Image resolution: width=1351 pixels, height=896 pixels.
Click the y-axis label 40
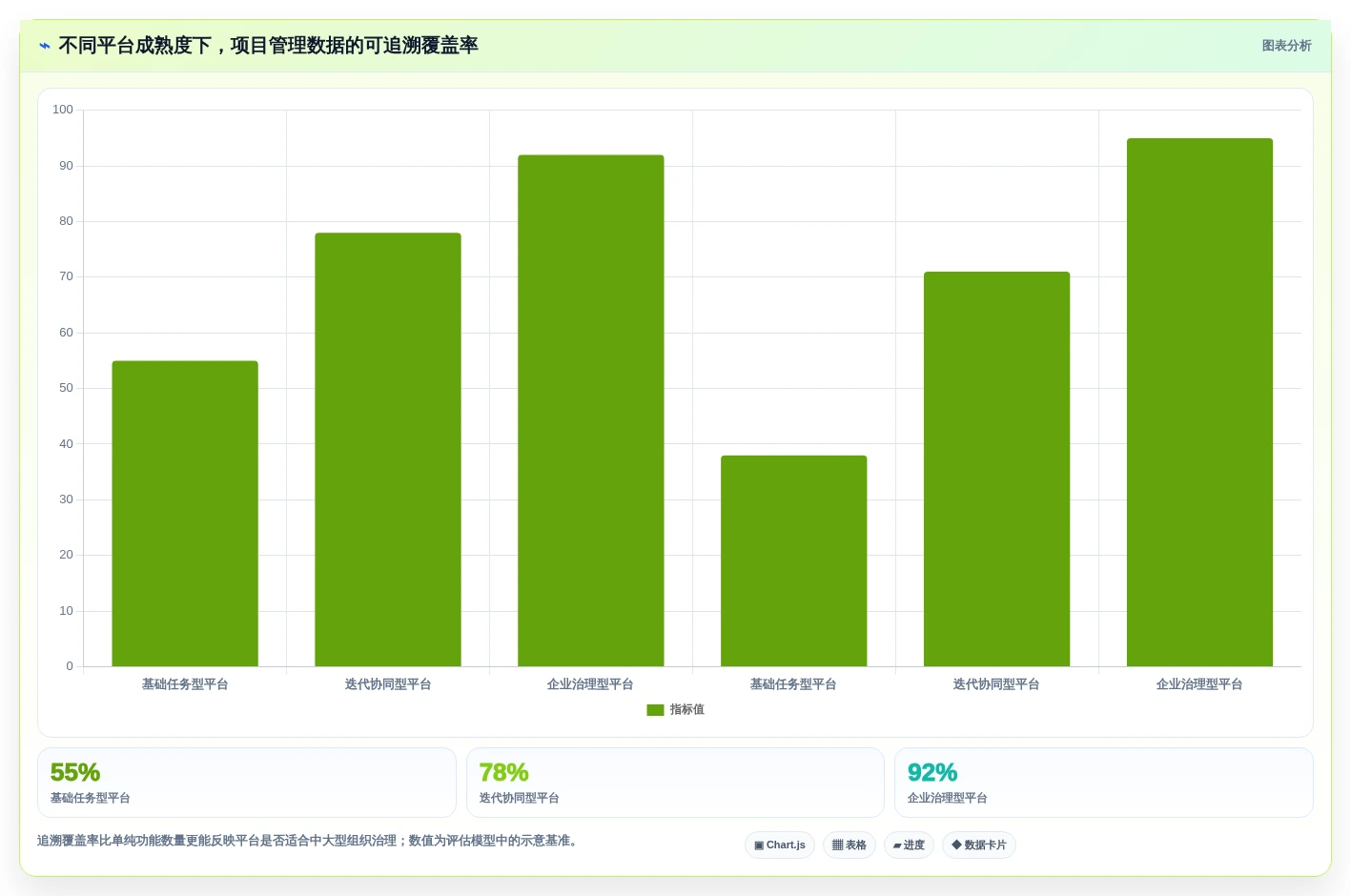point(66,444)
